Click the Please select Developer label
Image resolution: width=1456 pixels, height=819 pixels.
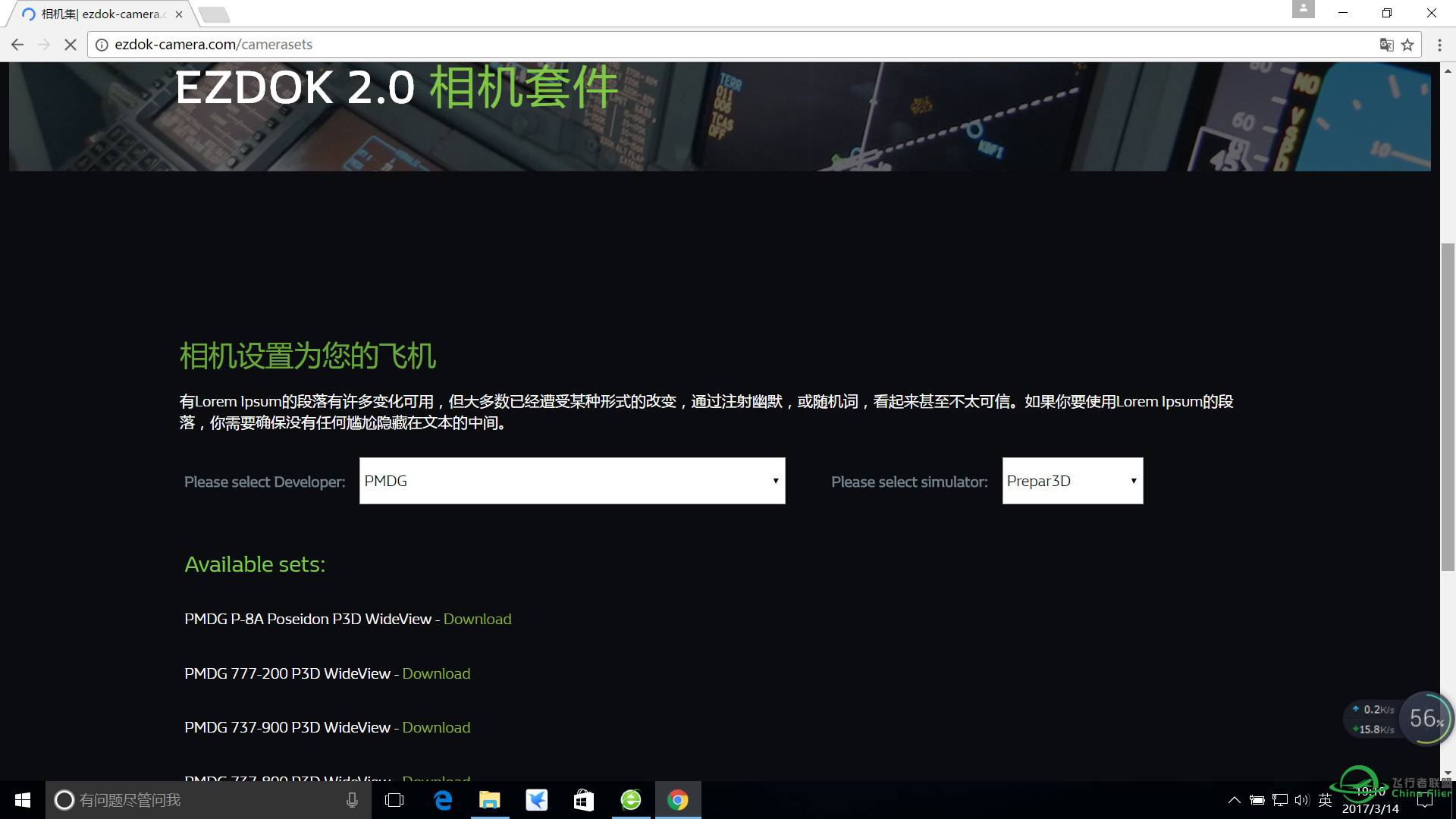click(x=265, y=482)
